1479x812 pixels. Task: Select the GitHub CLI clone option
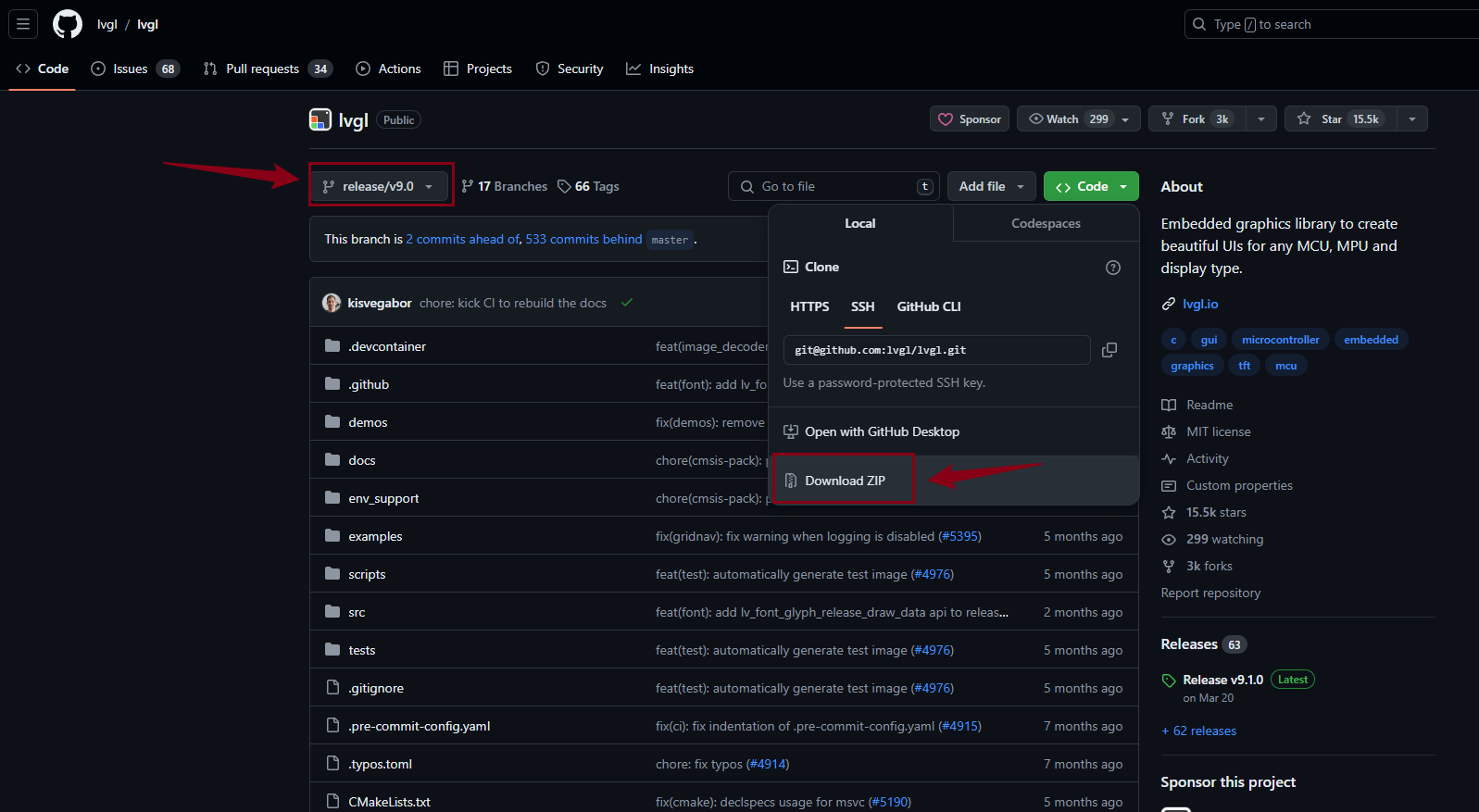click(x=929, y=306)
